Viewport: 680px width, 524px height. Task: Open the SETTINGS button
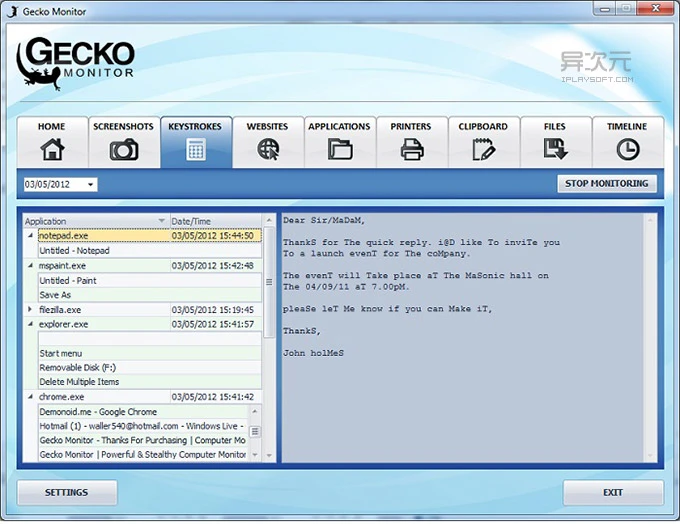click(67, 492)
